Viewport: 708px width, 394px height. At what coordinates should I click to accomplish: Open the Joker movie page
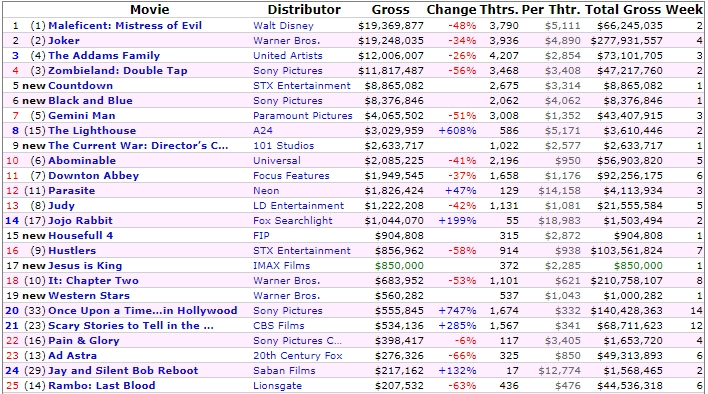pyautogui.click(x=64, y=41)
